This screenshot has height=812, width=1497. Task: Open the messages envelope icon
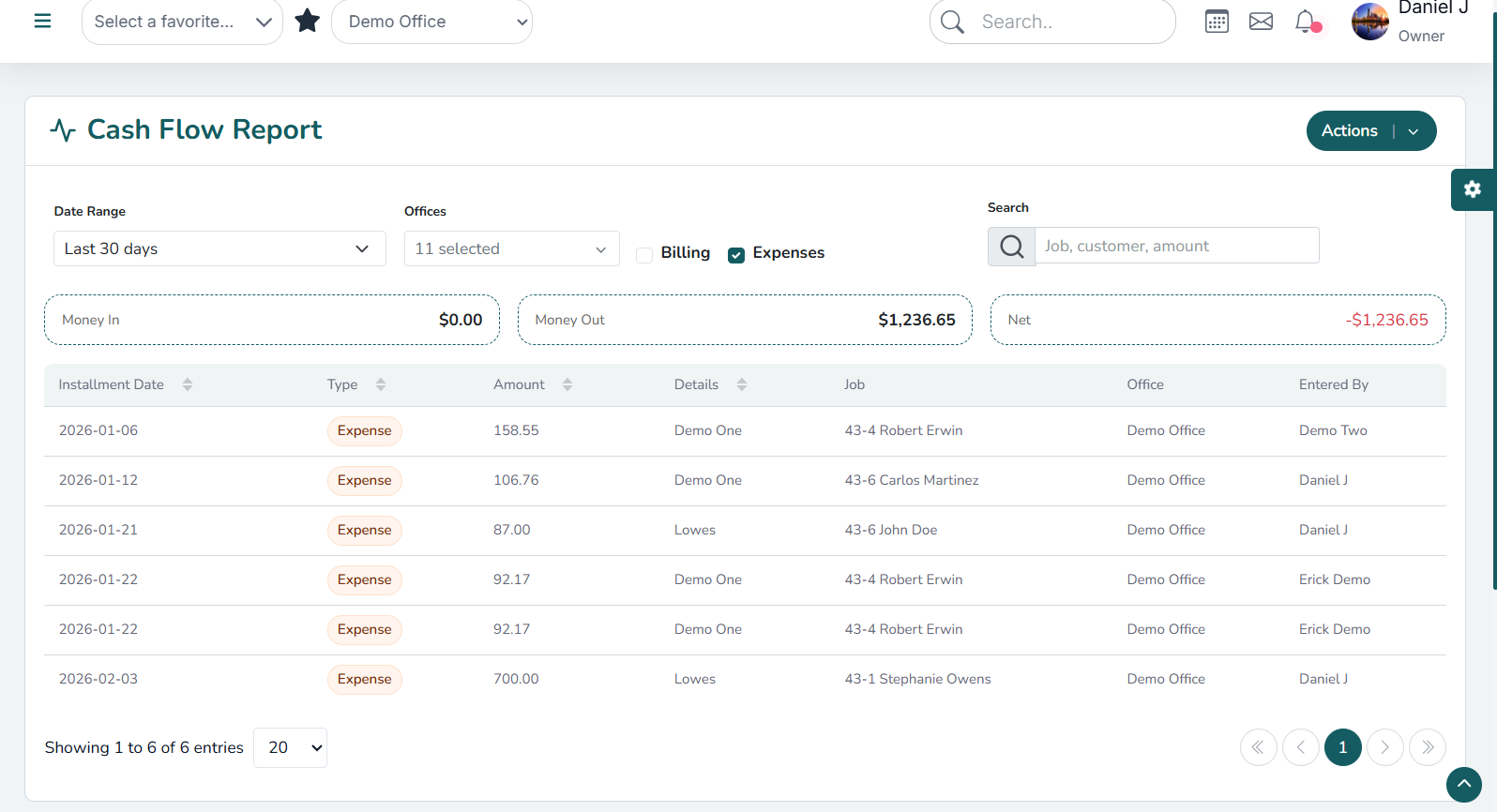click(1261, 22)
